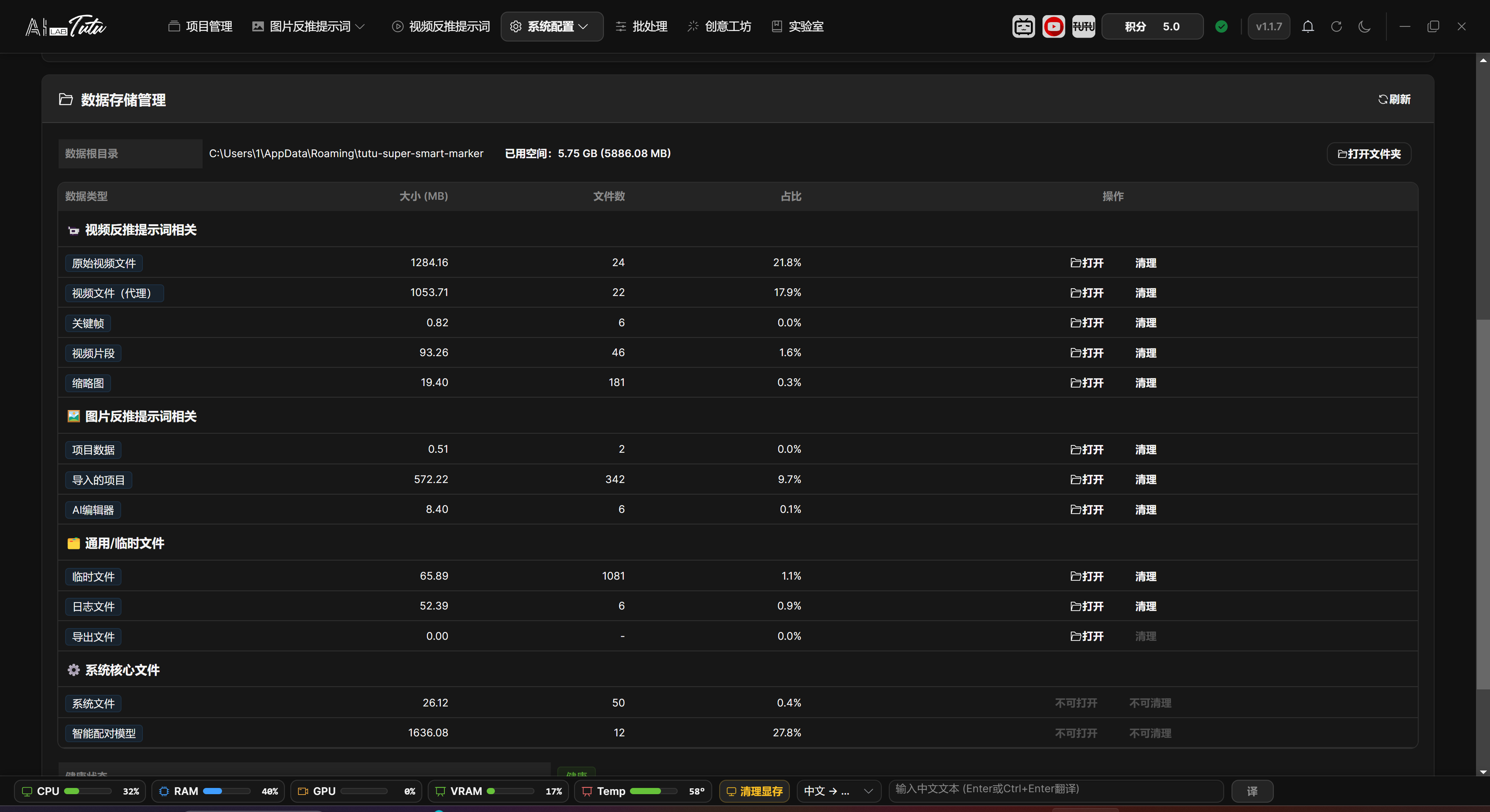Open the Bilibili channel icon
The width and height of the screenshot is (1490, 812).
[x=1023, y=27]
